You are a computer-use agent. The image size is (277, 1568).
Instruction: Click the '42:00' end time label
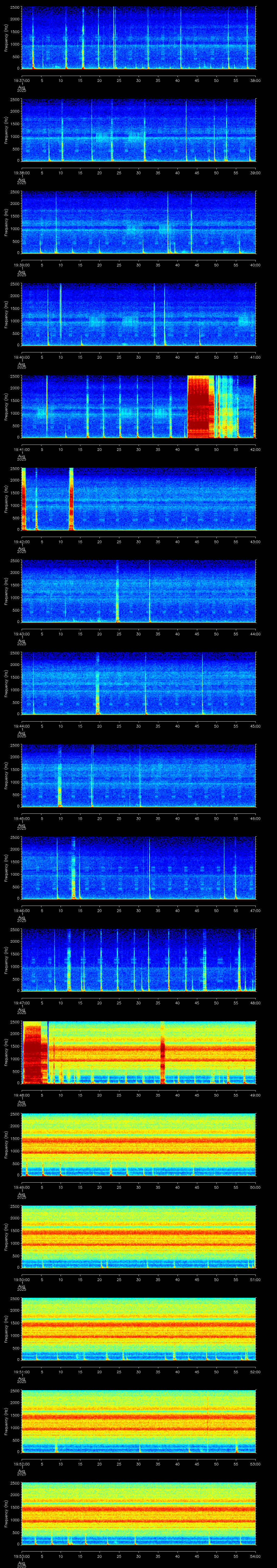tap(255, 449)
